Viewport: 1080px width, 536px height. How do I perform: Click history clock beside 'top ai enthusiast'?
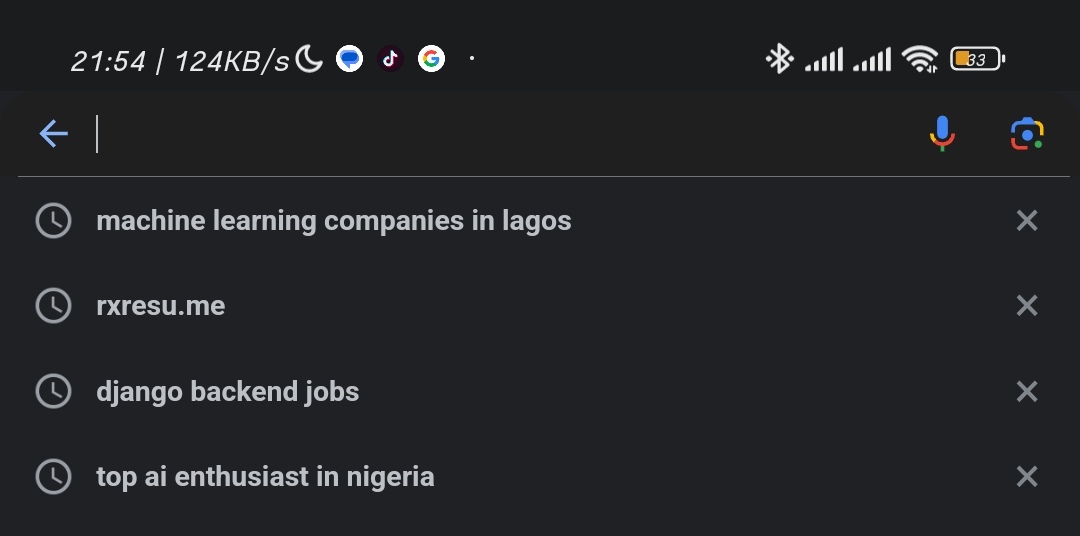pos(53,476)
